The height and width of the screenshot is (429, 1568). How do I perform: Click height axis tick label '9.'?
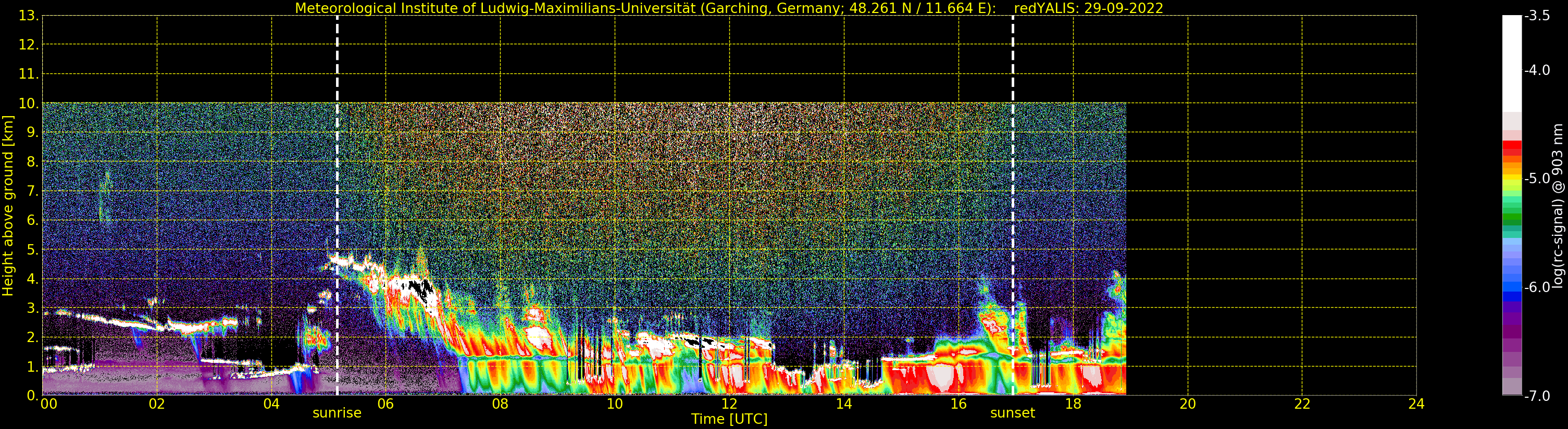pyautogui.click(x=33, y=133)
